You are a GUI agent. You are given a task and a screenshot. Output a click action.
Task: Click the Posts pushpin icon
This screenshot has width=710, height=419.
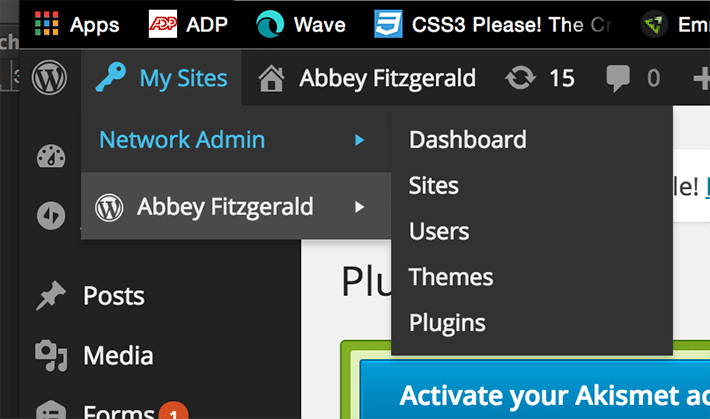(49, 296)
